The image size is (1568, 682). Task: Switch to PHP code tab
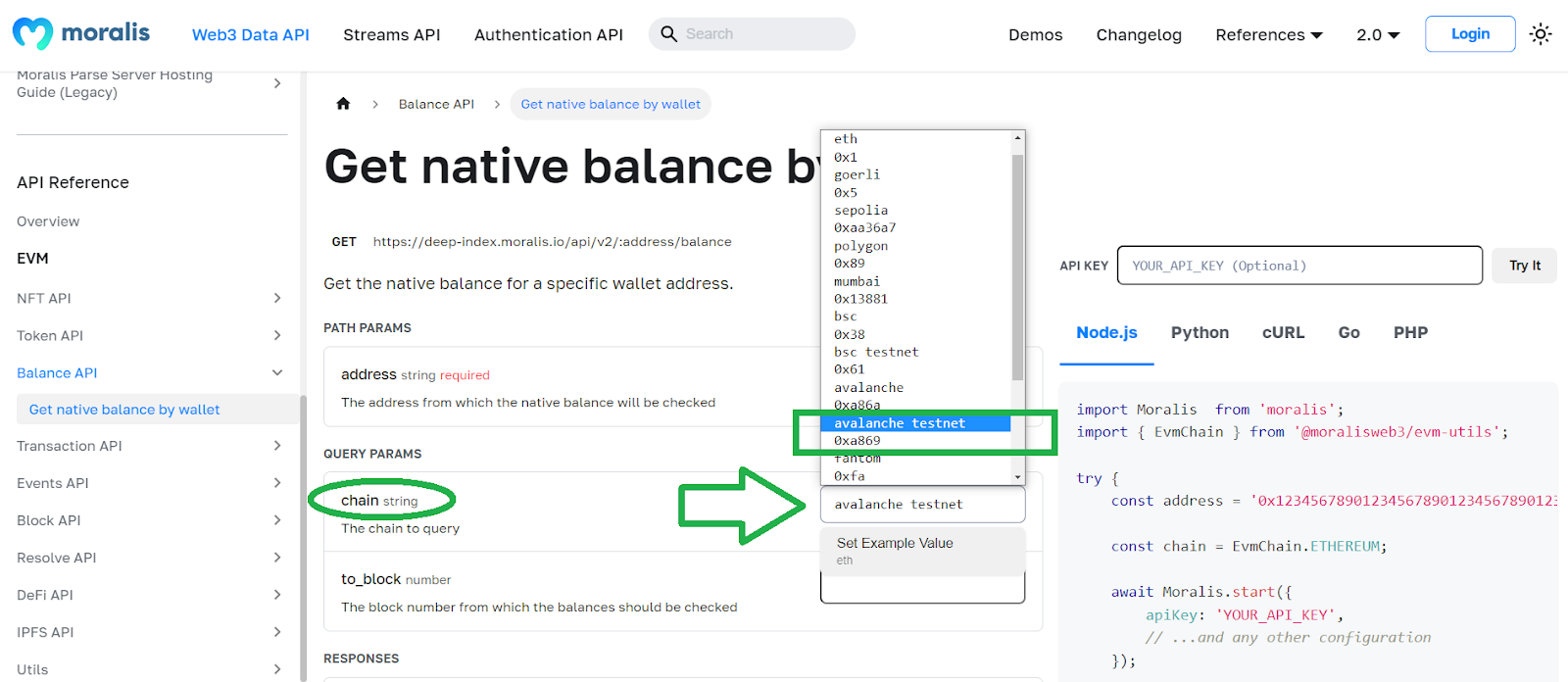pyautogui.click(x=1410, y=333)
